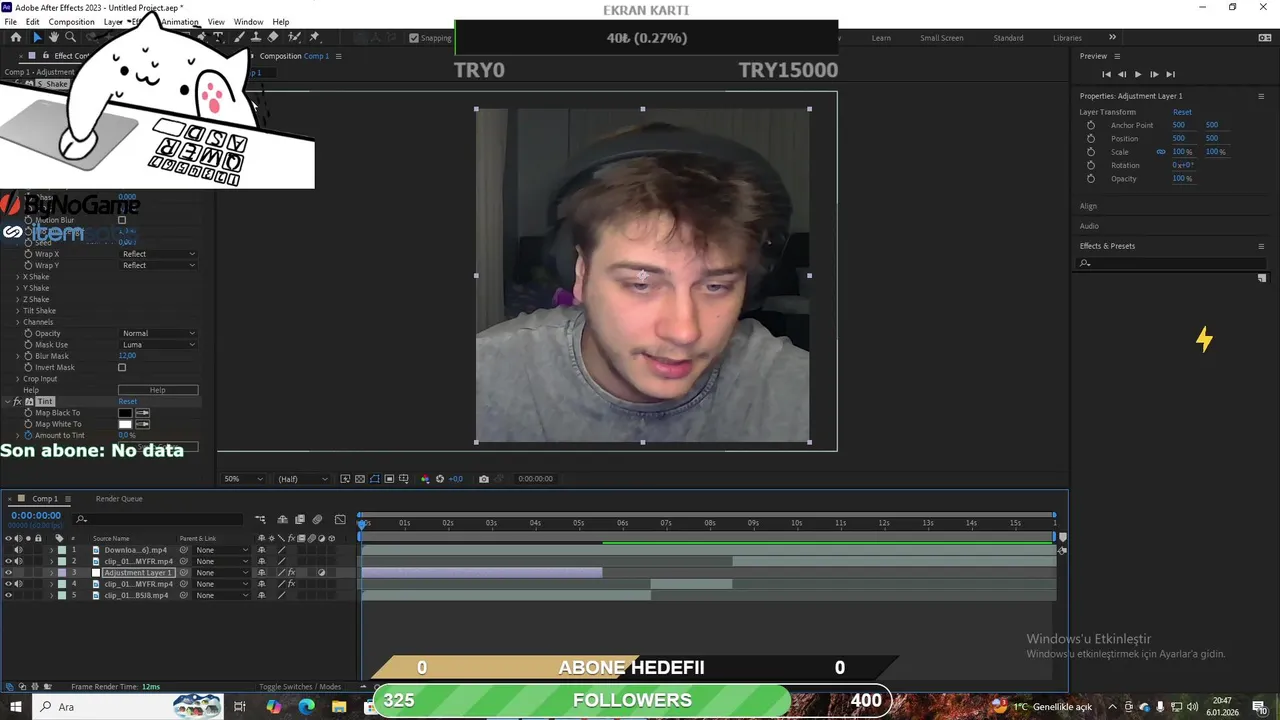Viewport: 1280px width, 720px height.
Task: Click the composition flowchart icon in timeline
Action: click(x=260, y=519)
